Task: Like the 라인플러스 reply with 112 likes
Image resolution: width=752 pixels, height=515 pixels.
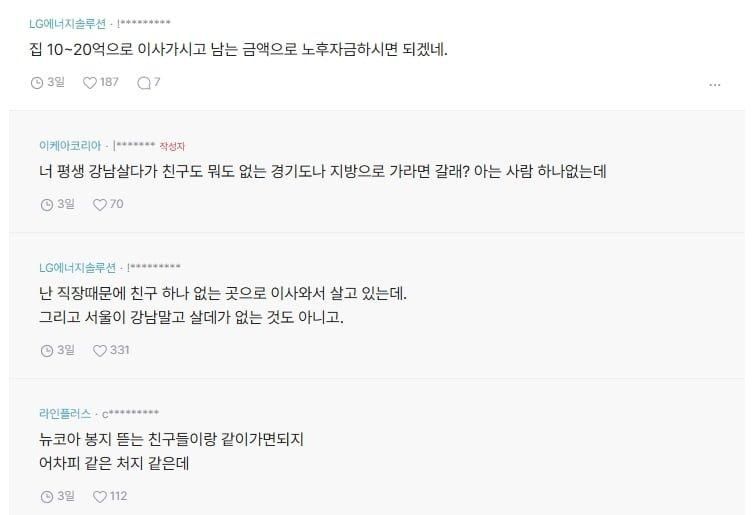Action: pos(100,496)
